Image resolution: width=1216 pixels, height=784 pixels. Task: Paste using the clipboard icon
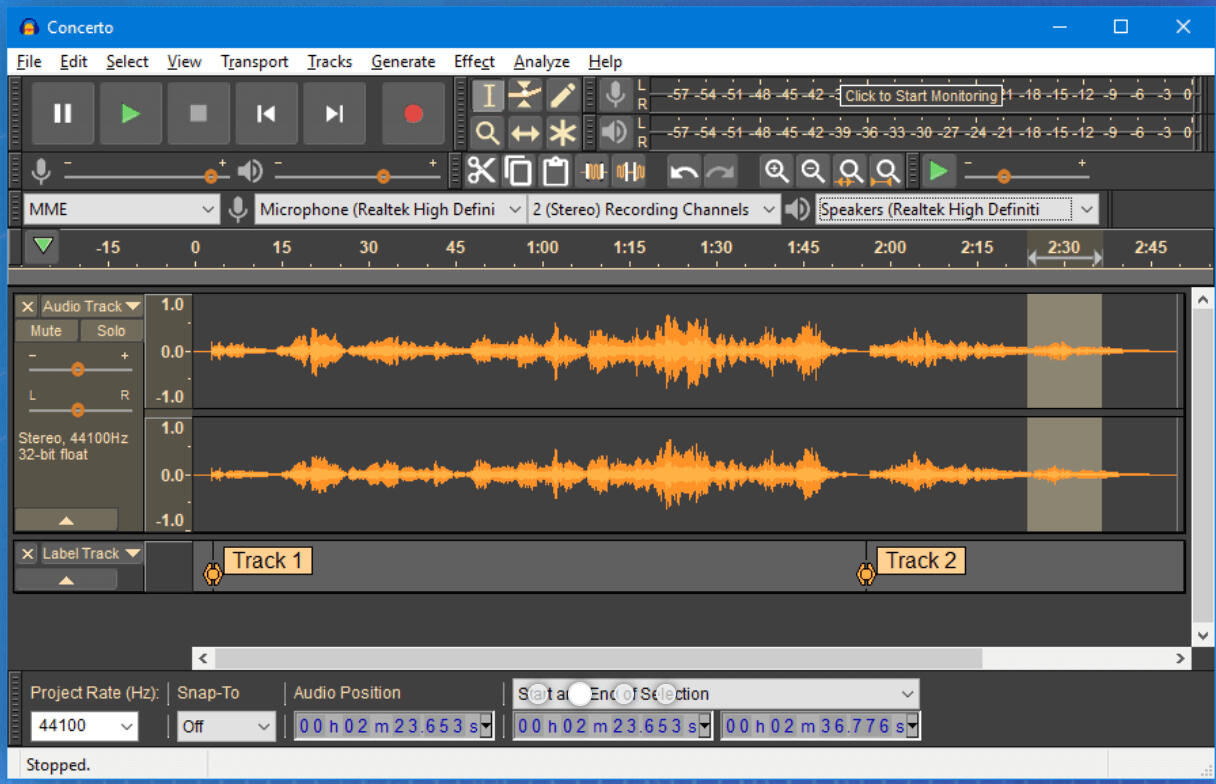coord(555,171)
